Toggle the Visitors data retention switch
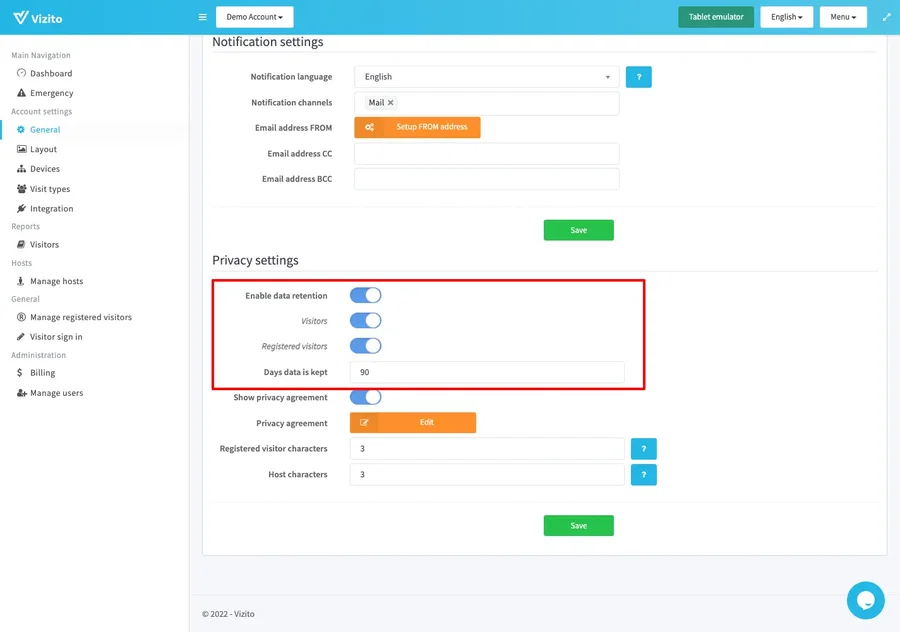 coord(365,321)
